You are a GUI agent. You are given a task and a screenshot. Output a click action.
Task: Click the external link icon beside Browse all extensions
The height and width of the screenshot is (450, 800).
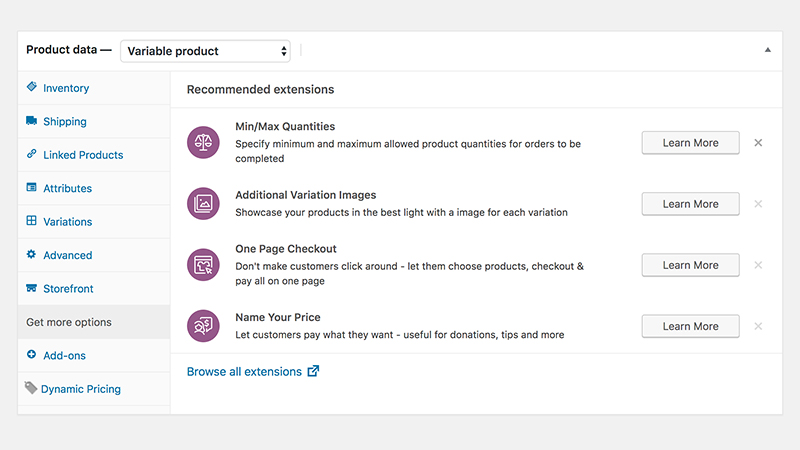coord(313,371)
